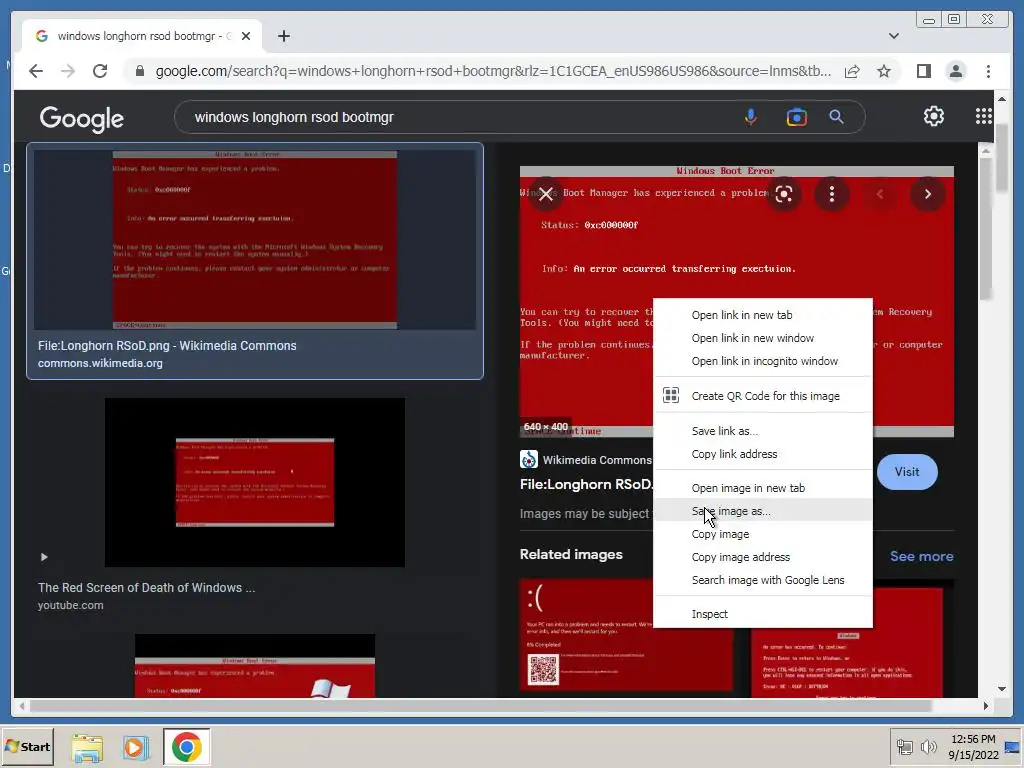This screenshot has height=768, width=1024.
Task: Bookmark this tab with the star icon
Action: click(x=884, y=71)
